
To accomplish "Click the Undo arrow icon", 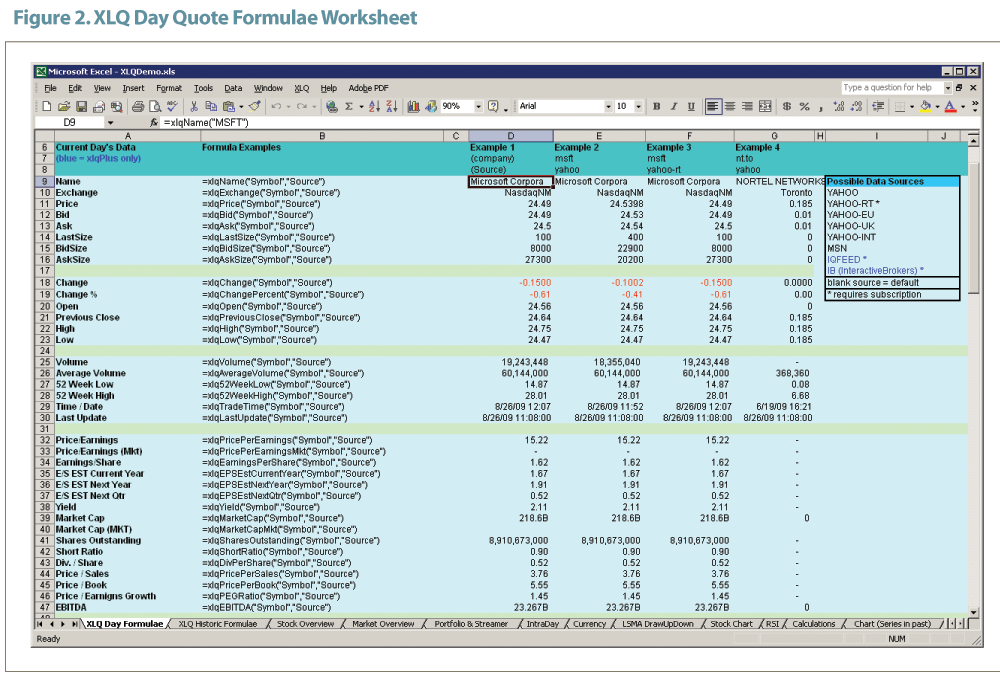I will point(276,107).
